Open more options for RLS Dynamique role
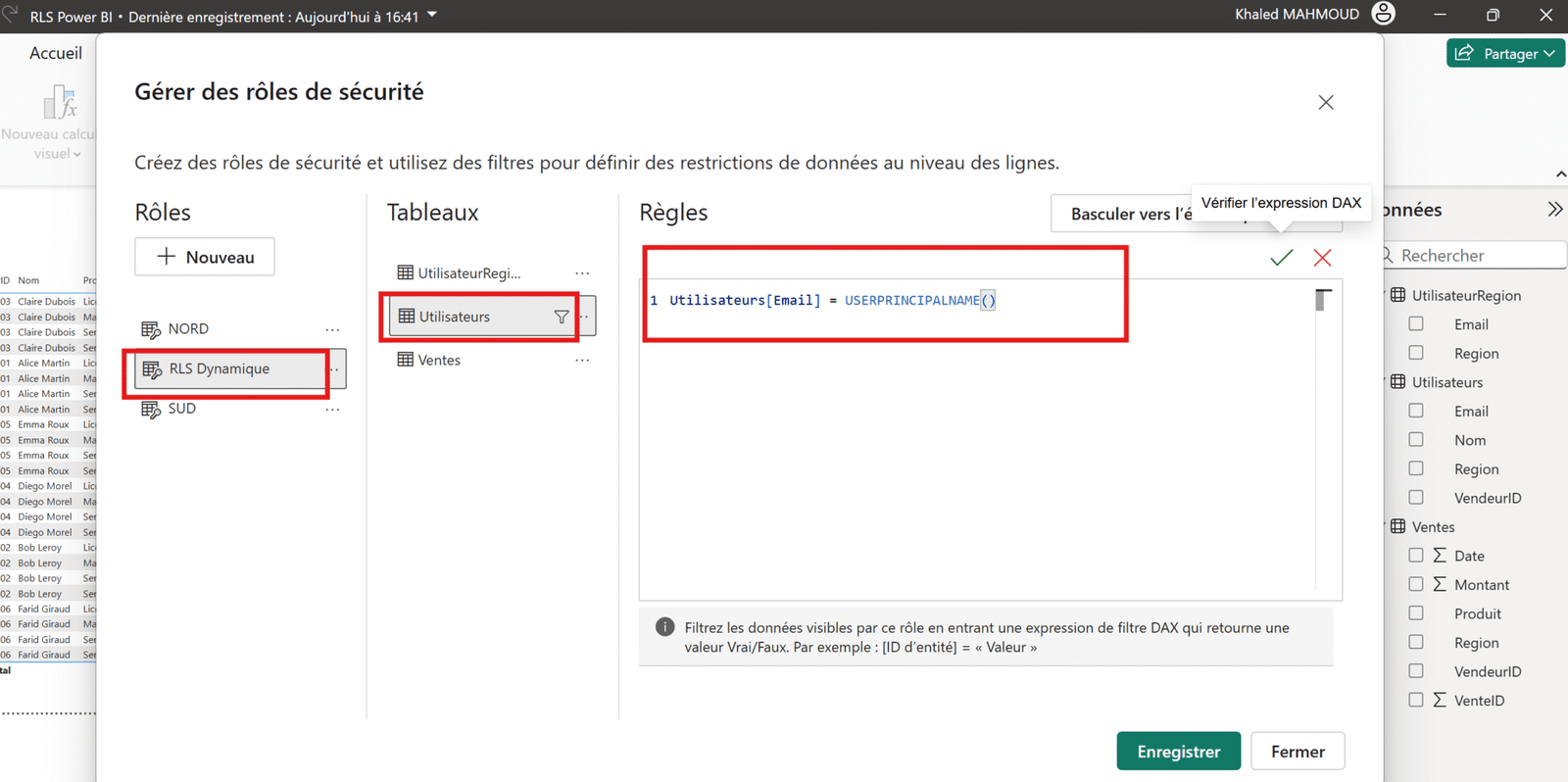The width and height of the screenshot is (1568, 782). pos(335,369)
